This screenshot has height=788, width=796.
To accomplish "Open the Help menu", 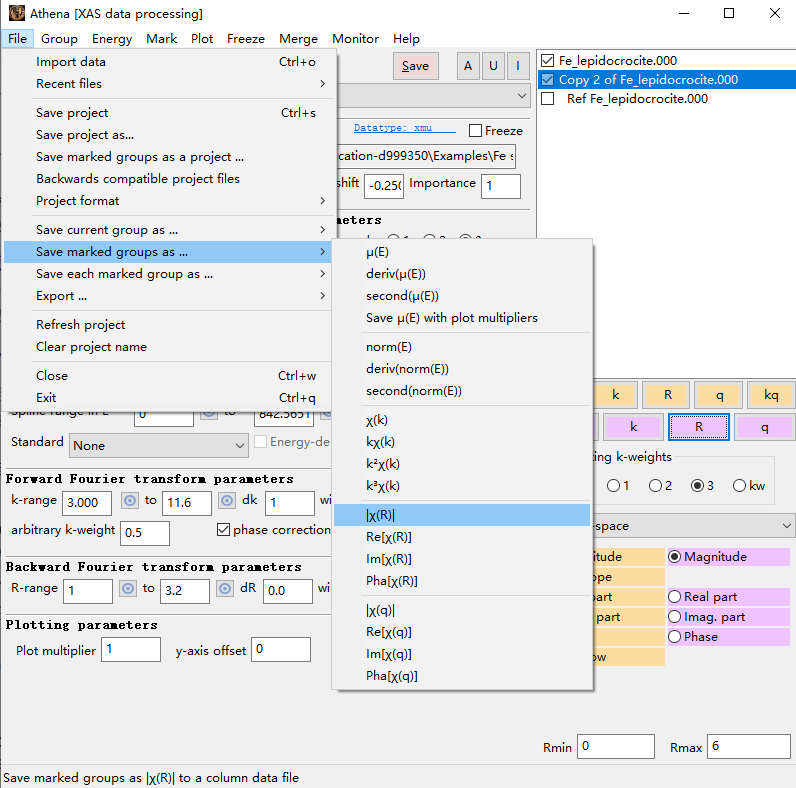I will (406, 39).
